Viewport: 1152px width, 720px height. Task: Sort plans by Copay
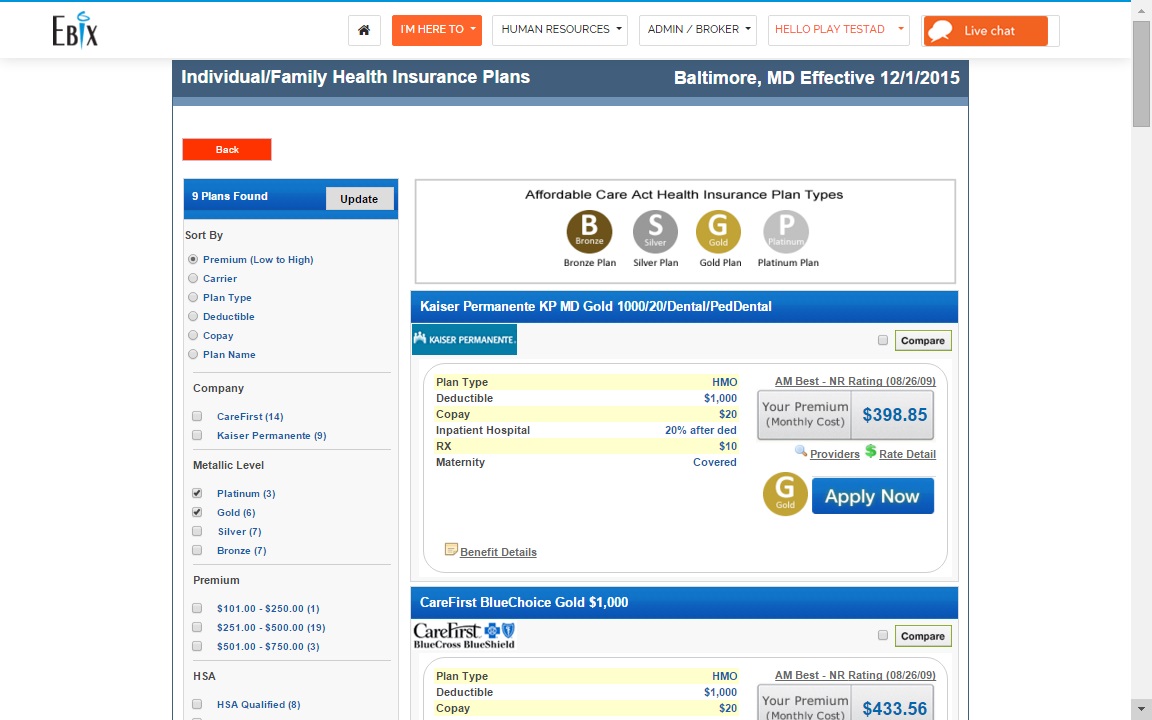click(x=193, y=336)
